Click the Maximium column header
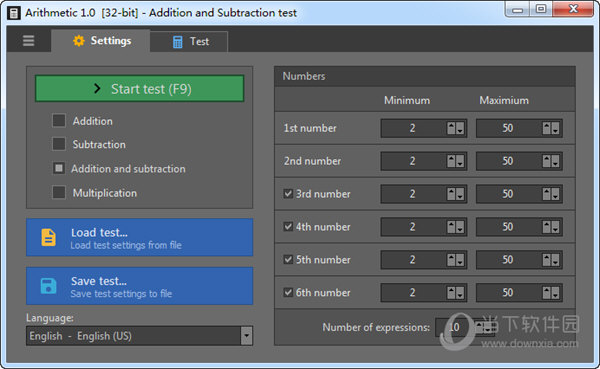The width and height of the screenshot is (600, 369). click(504, 100)
